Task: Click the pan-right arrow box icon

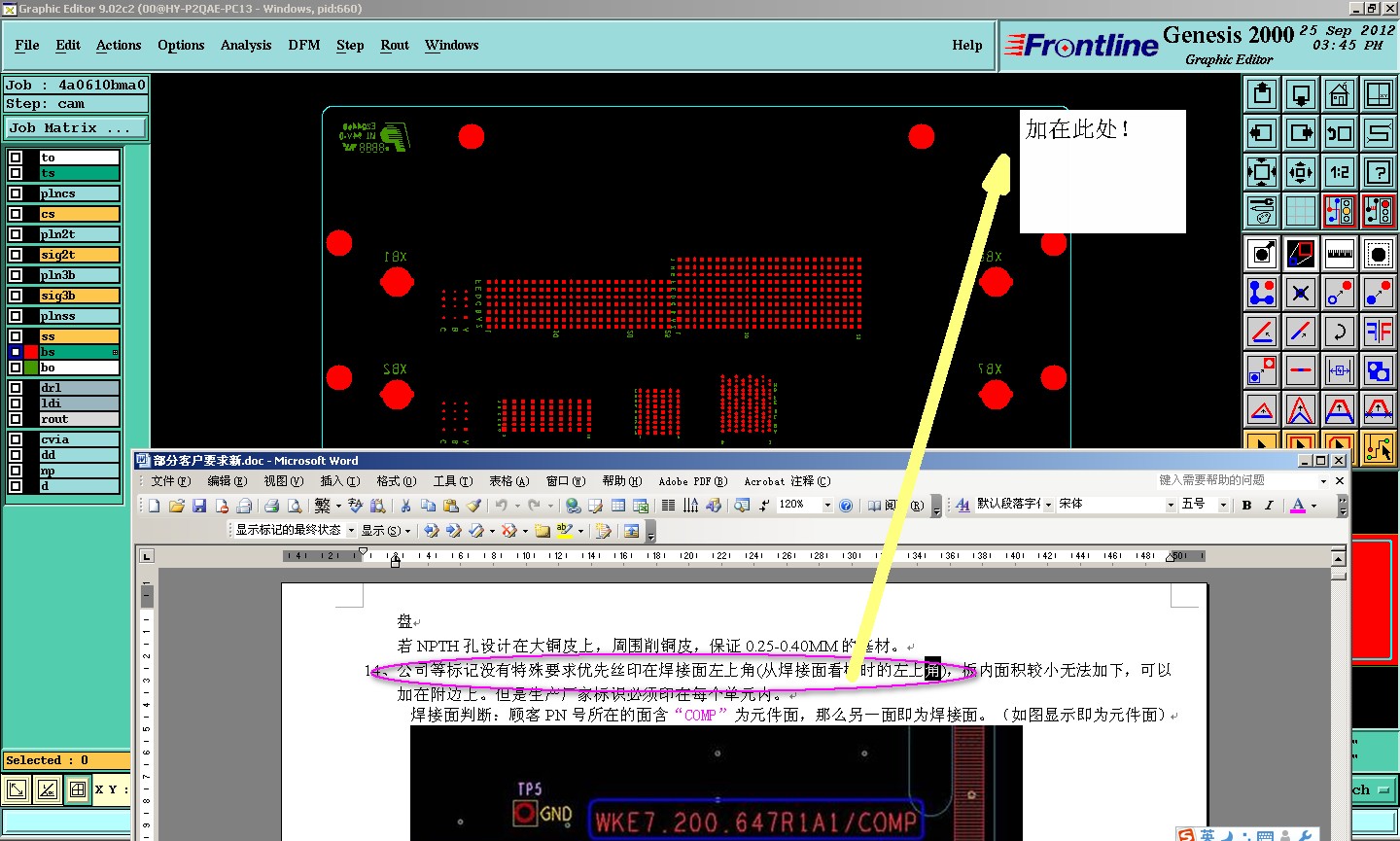Action: [x=1301, y=133]
